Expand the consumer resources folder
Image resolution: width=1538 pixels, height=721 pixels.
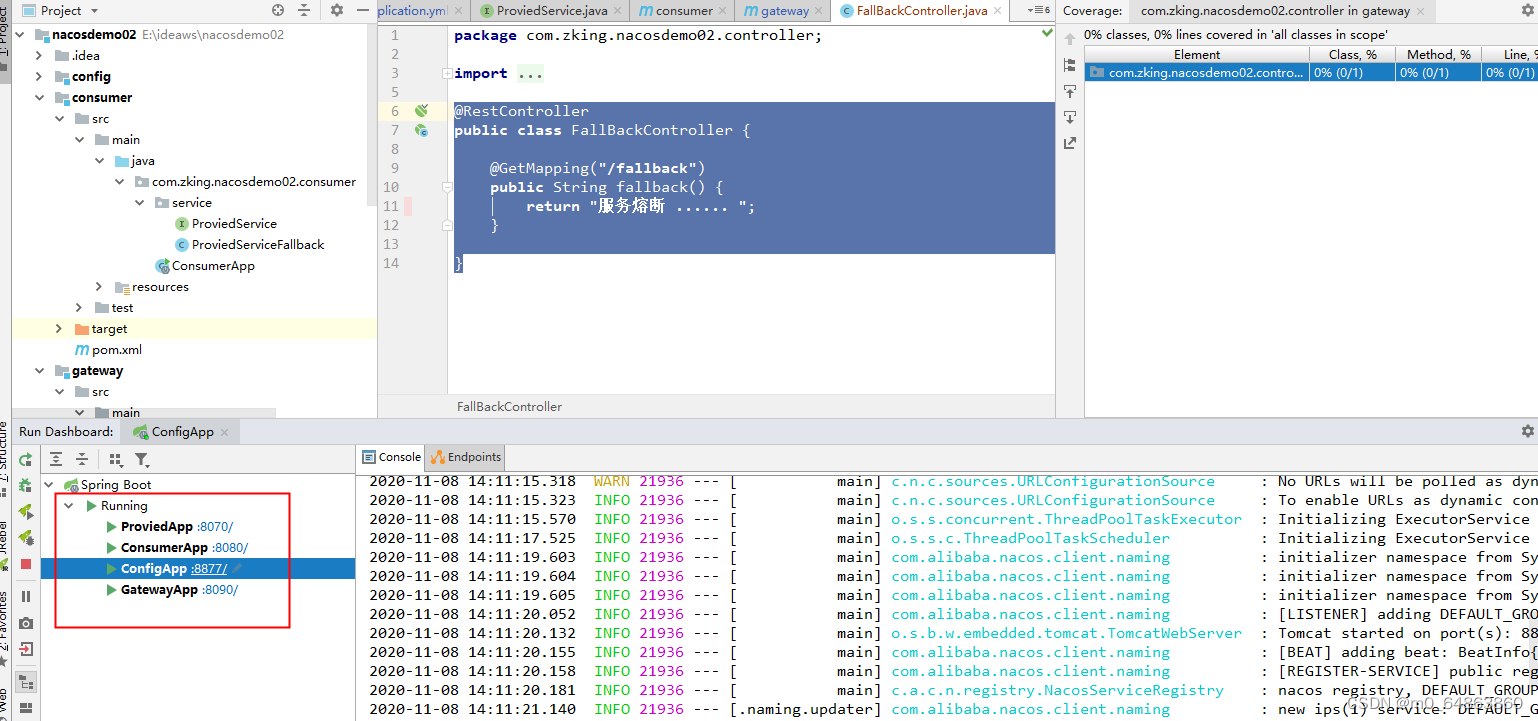(x=99, y=287)
